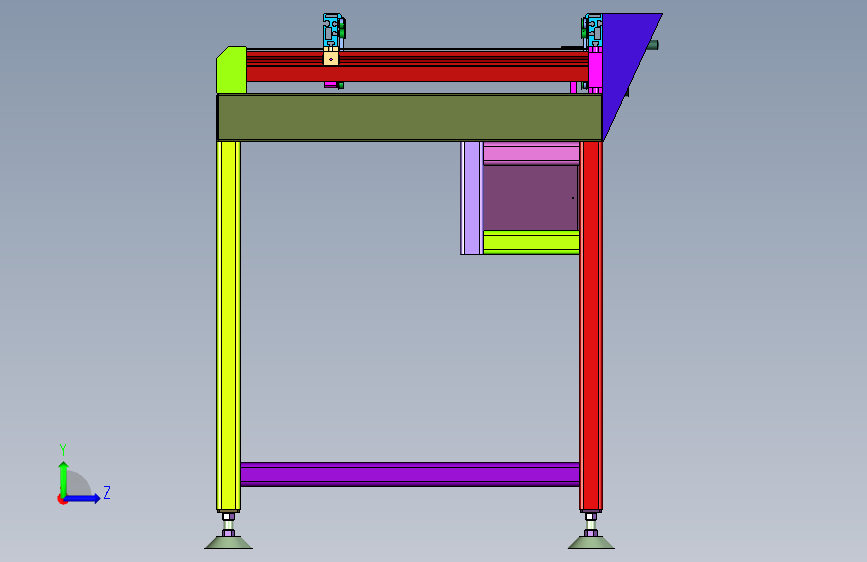Screen dimensions: 867x562
Task: Select the red right vertical leg
Action: [x=591, y=326]
